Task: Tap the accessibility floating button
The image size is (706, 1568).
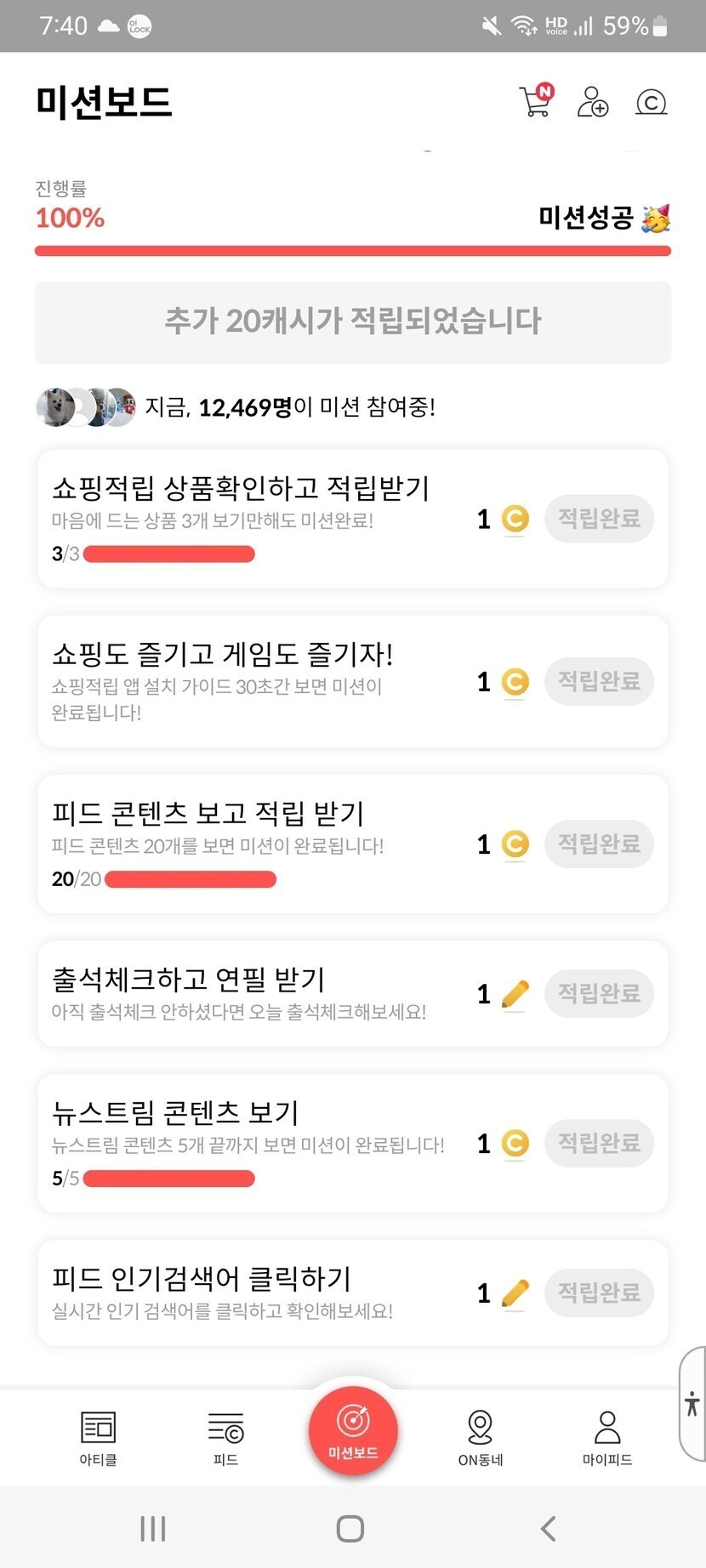Action: (x=692, y=1403)
